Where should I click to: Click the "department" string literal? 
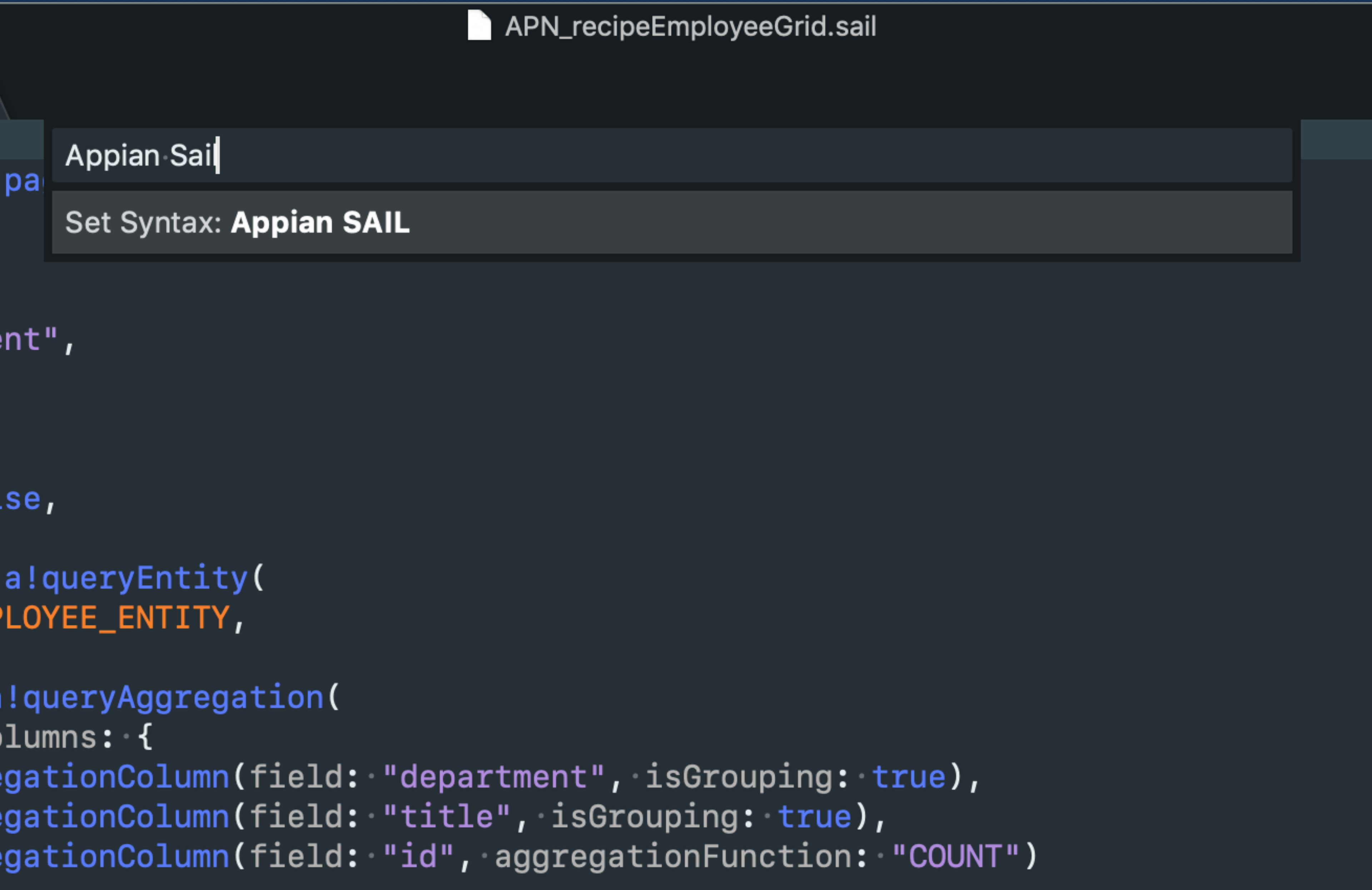(x=493, y=777)
